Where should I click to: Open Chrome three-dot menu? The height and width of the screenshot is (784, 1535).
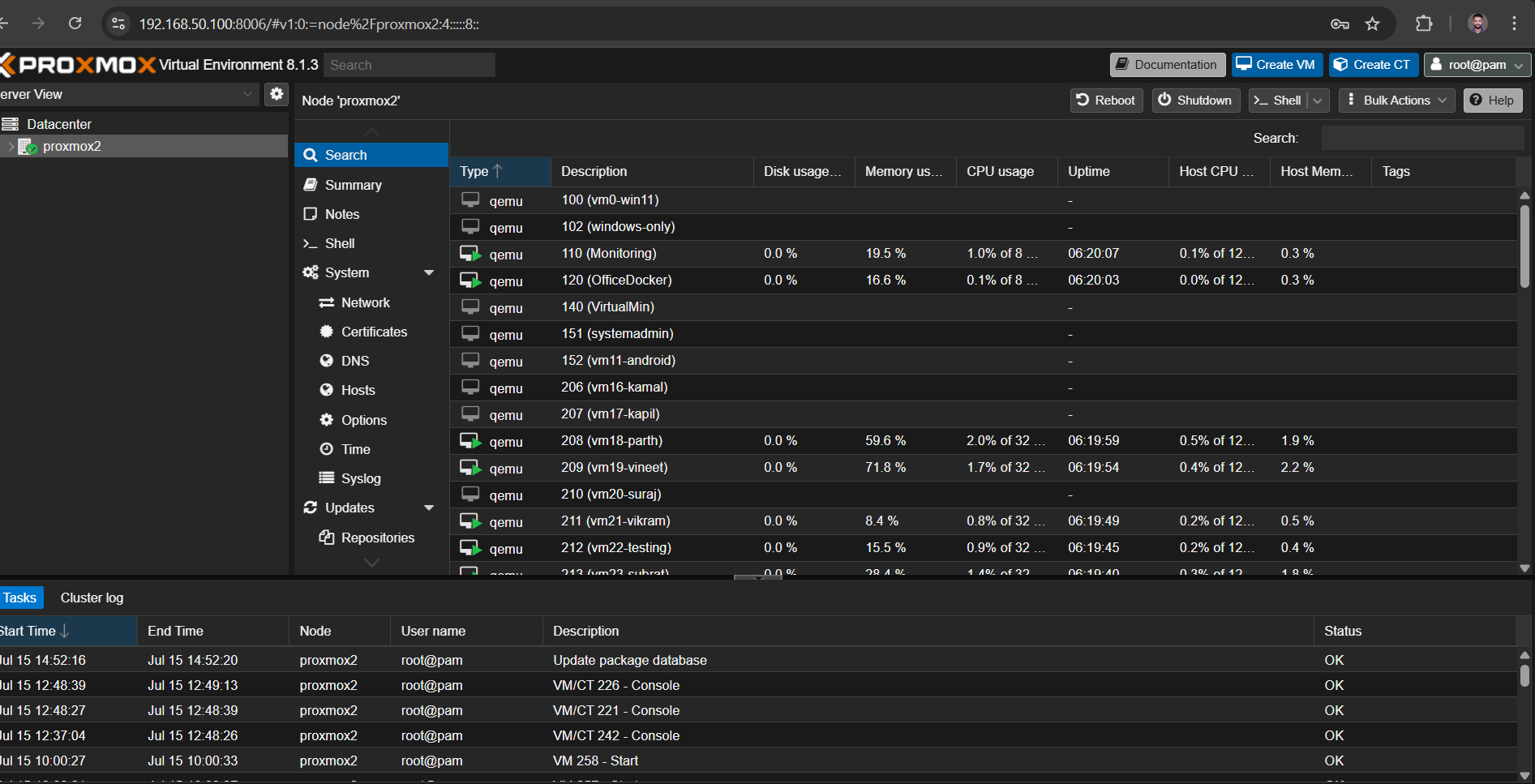coord(1514,24)
